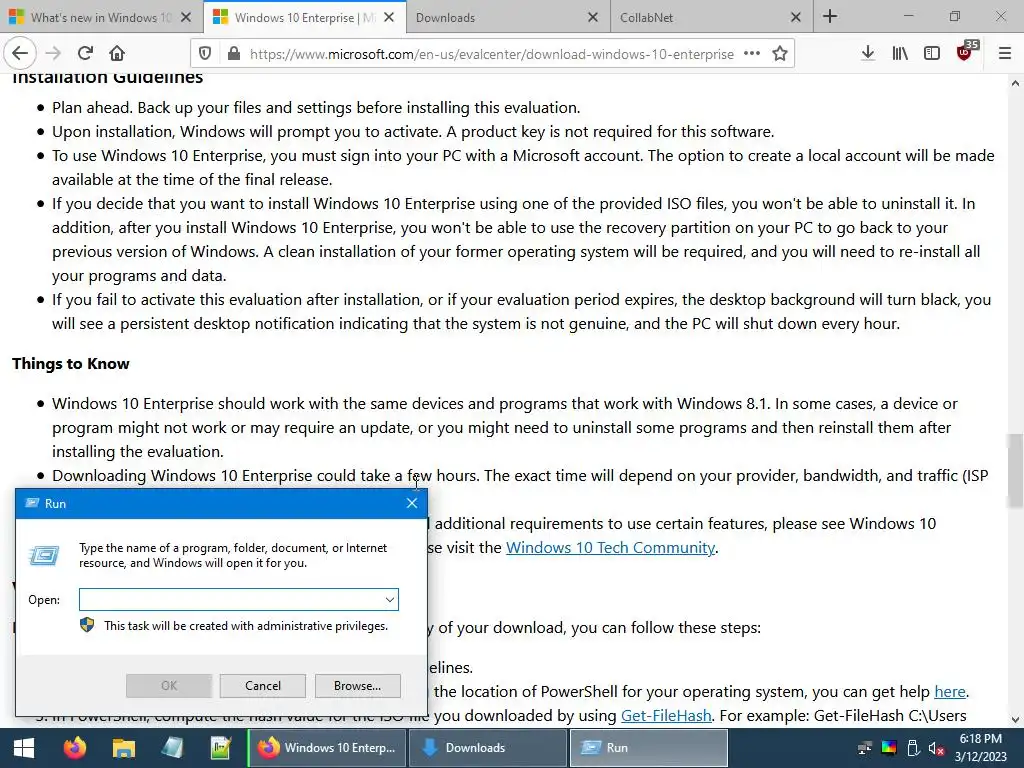The image size is (1024, 768).
Task: Open the uBlock Origin extension icon
Action: tap(966, 52)
